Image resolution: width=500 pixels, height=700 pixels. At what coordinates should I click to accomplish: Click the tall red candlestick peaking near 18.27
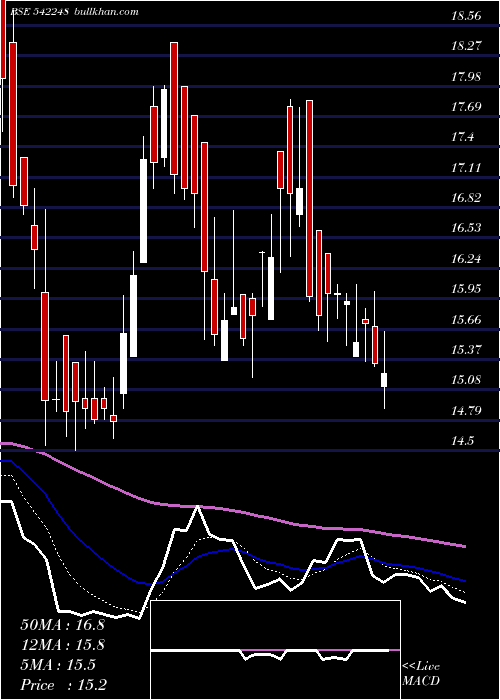click(174, 108)
